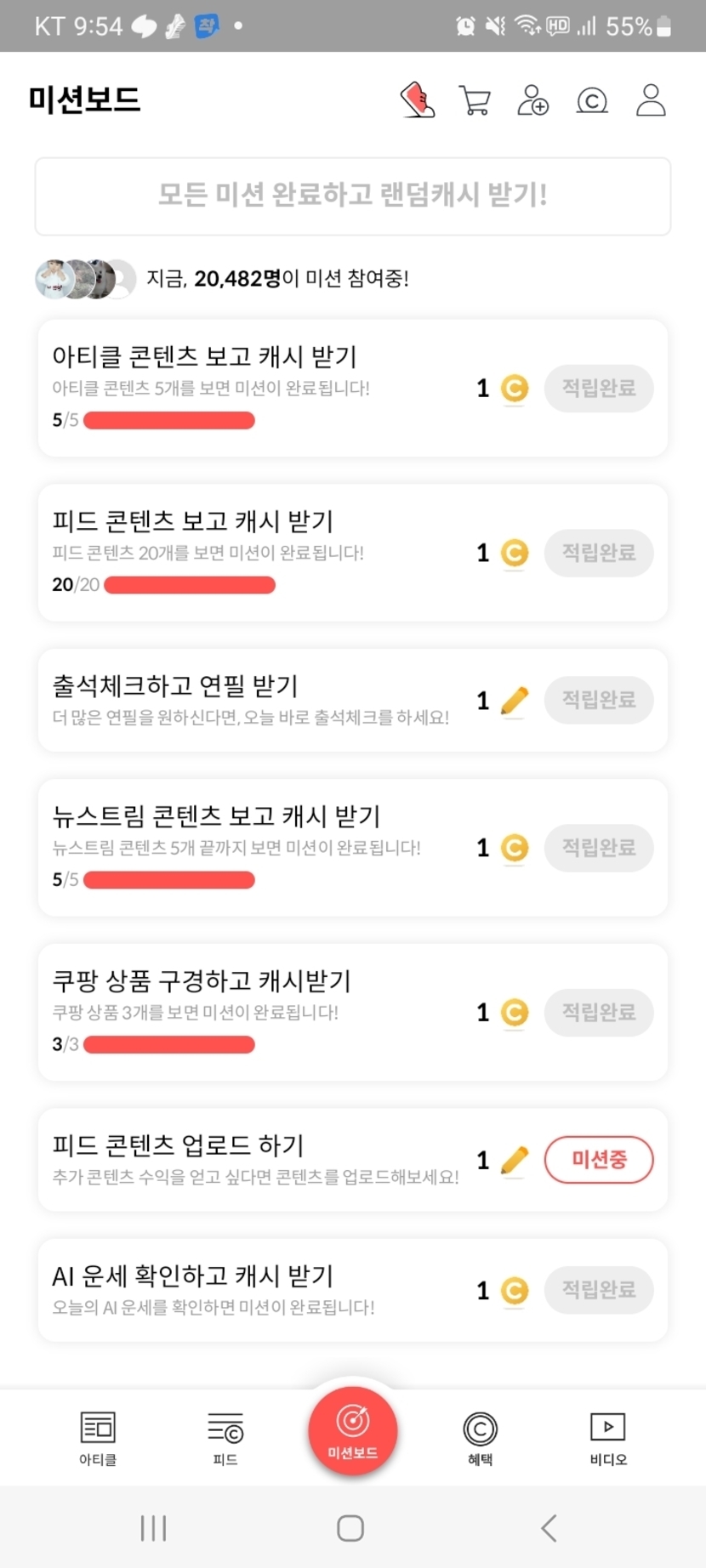Switch to the 아티클 tab
The height and width of the screenshot is (1568, 706).
tap(98, 1437)
